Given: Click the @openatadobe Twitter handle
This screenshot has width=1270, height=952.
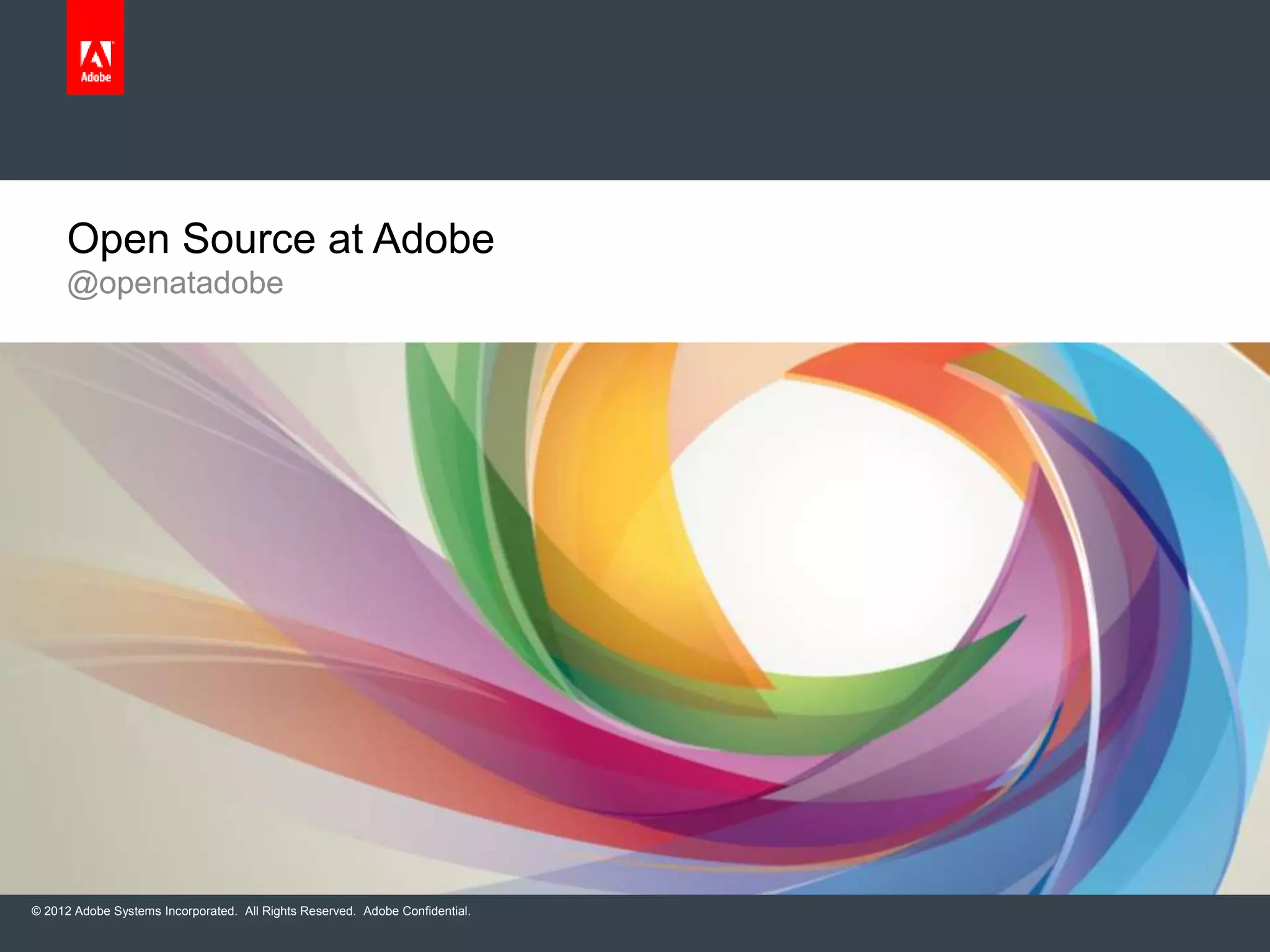Looking at the screenshot, I should [175, 283].
